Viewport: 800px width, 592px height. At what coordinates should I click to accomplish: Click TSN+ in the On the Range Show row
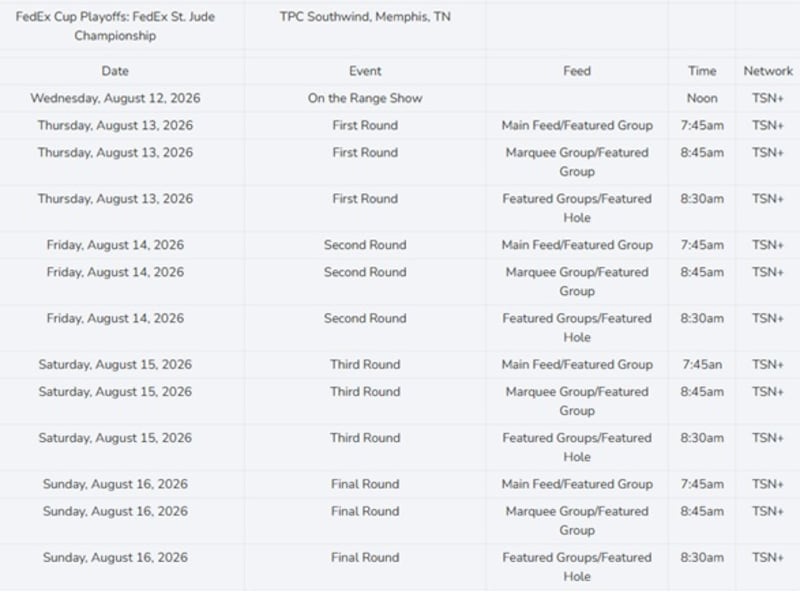coord(767,98)
